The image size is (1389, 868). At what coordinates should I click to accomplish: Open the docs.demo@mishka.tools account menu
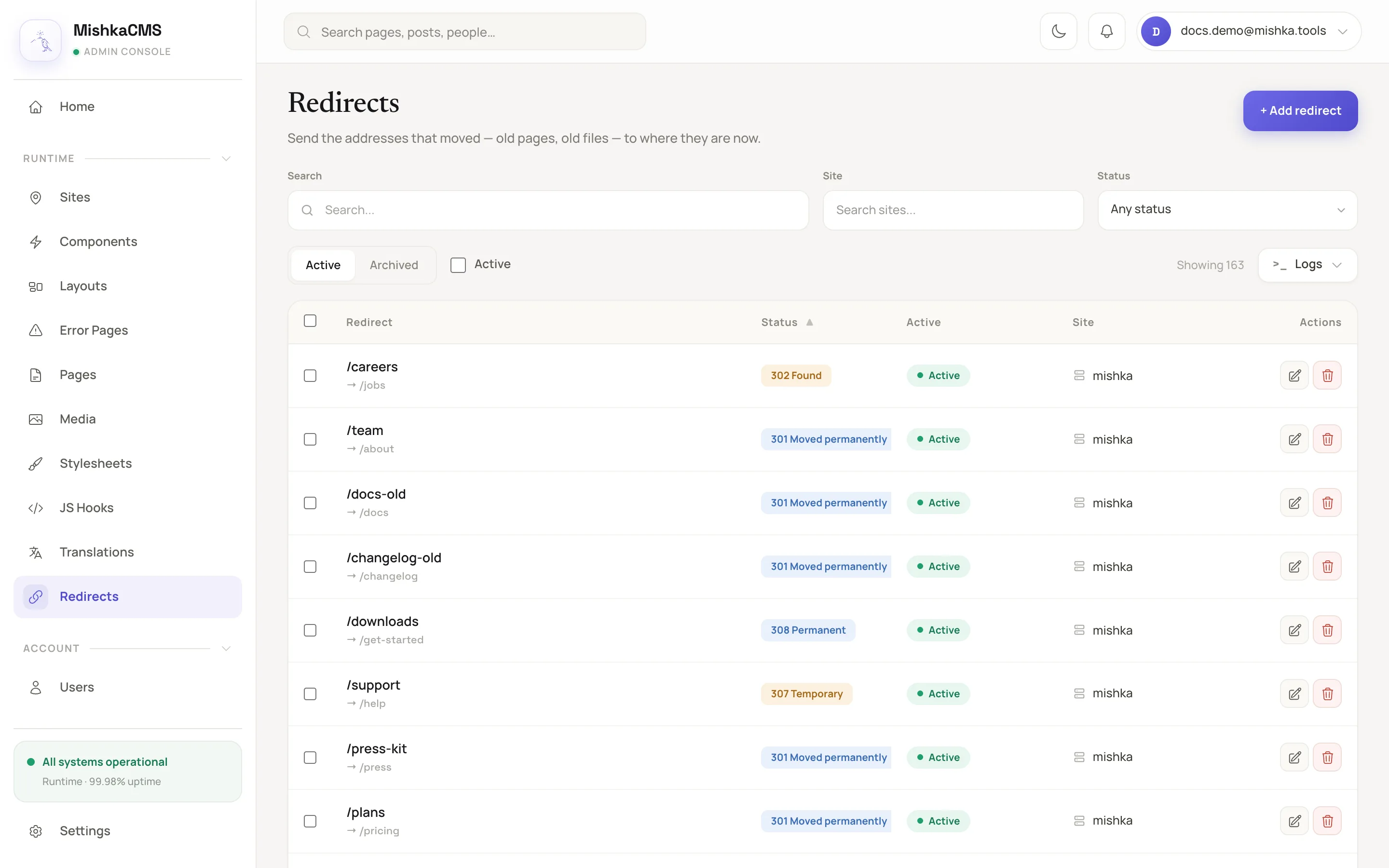[x=1248, y=31]
